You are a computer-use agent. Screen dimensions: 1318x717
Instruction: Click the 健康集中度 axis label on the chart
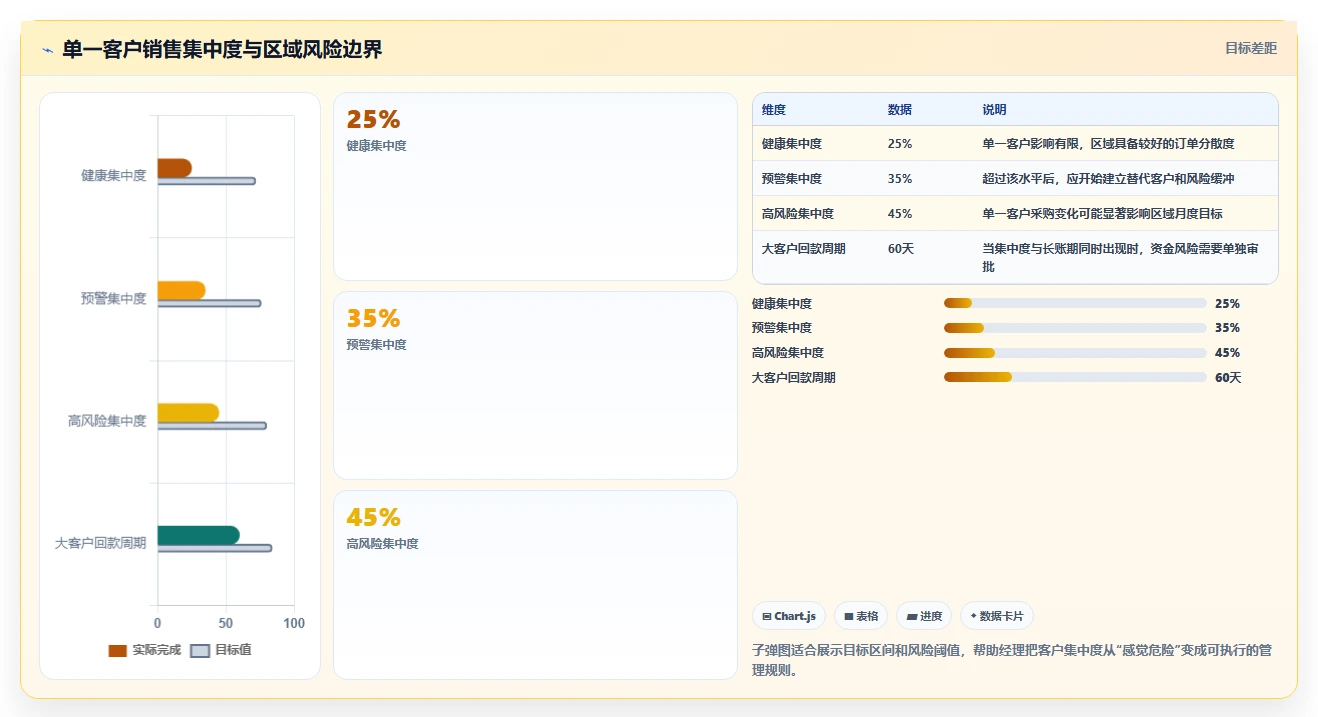[114, 176]
